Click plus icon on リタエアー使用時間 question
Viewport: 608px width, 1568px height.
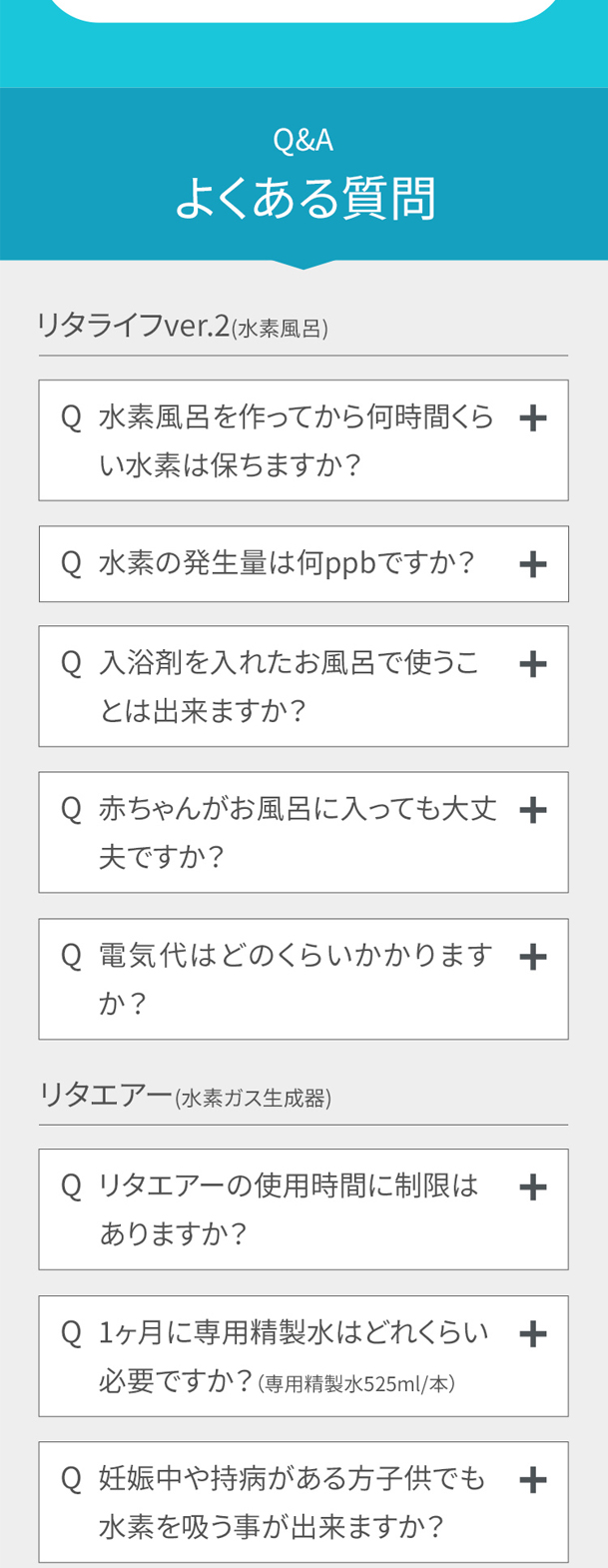[533, 1187]
